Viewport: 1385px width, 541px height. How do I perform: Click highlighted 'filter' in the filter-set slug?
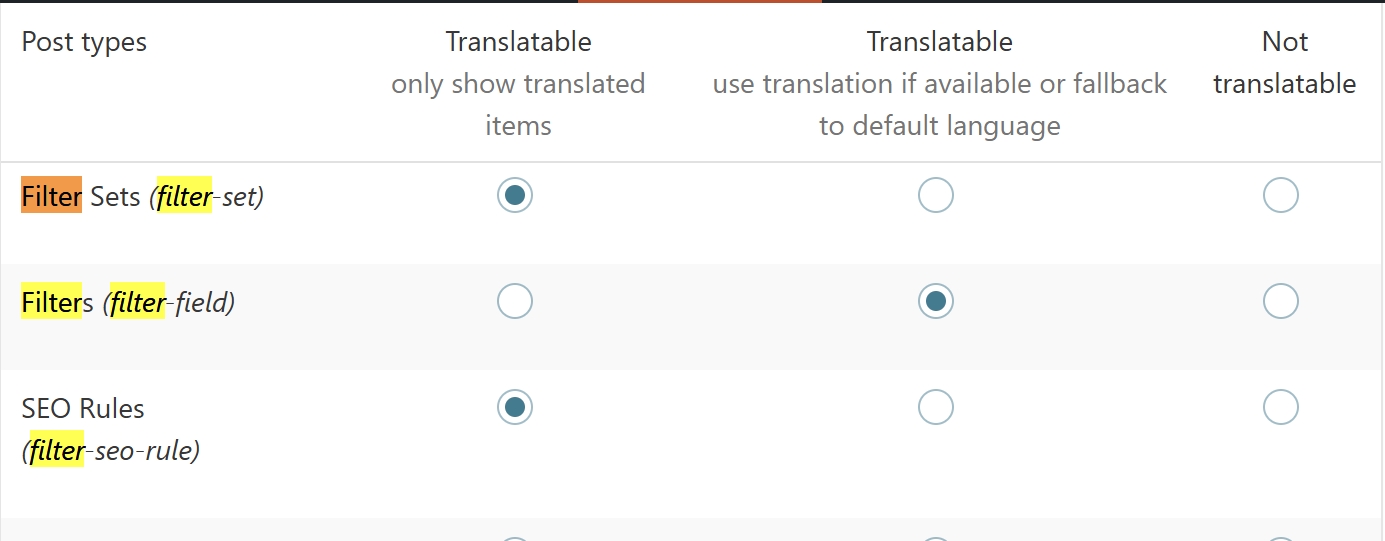coord(184,196)
